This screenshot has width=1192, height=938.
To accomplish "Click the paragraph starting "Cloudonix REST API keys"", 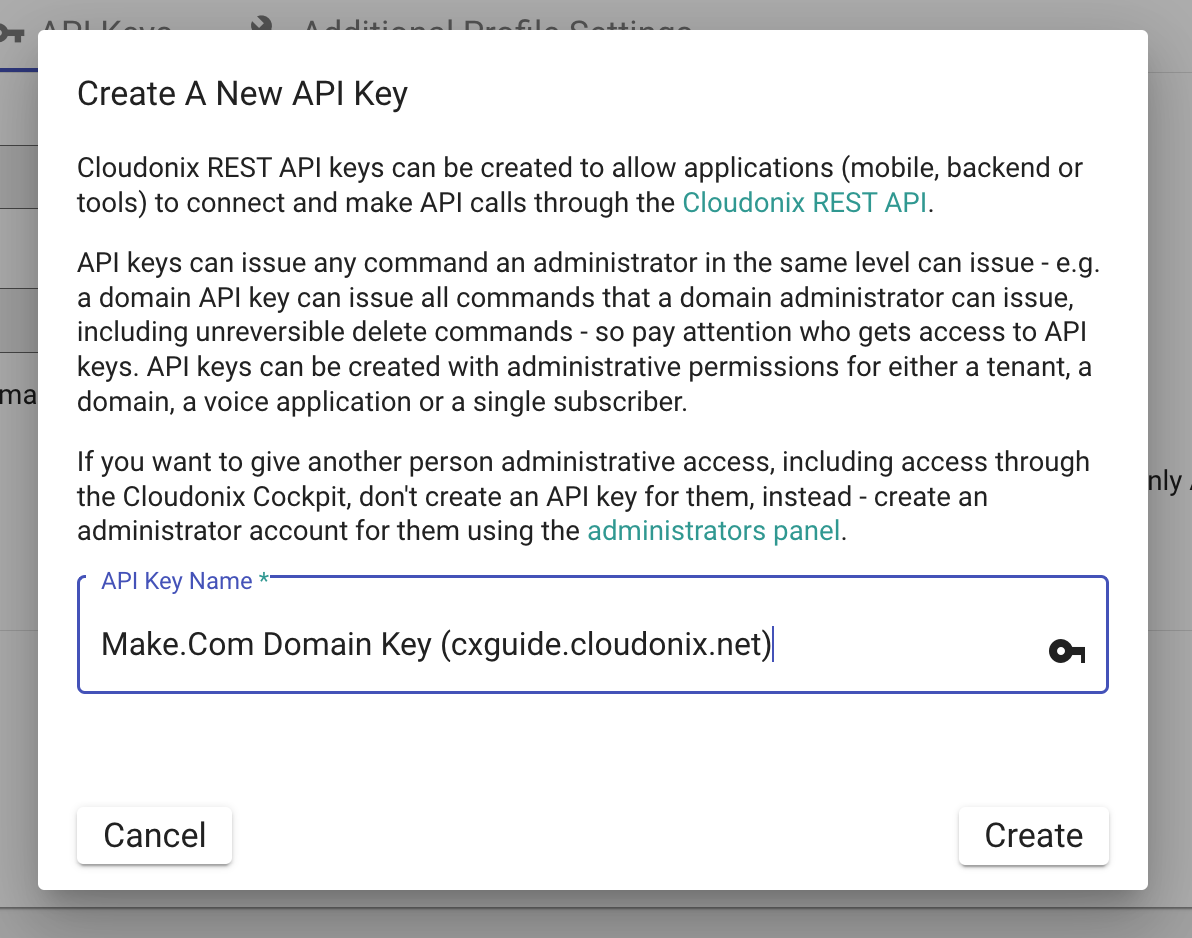I will [x=580, y=185].
